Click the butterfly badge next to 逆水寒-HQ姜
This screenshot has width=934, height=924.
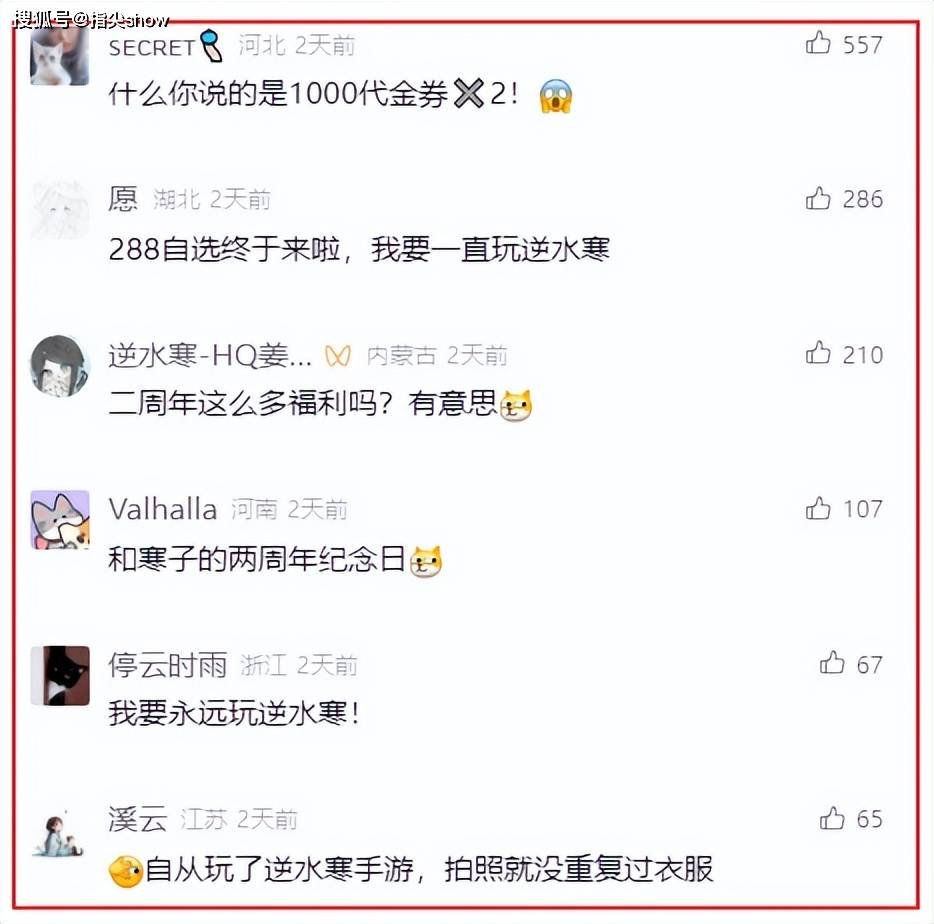coord(338,356)
